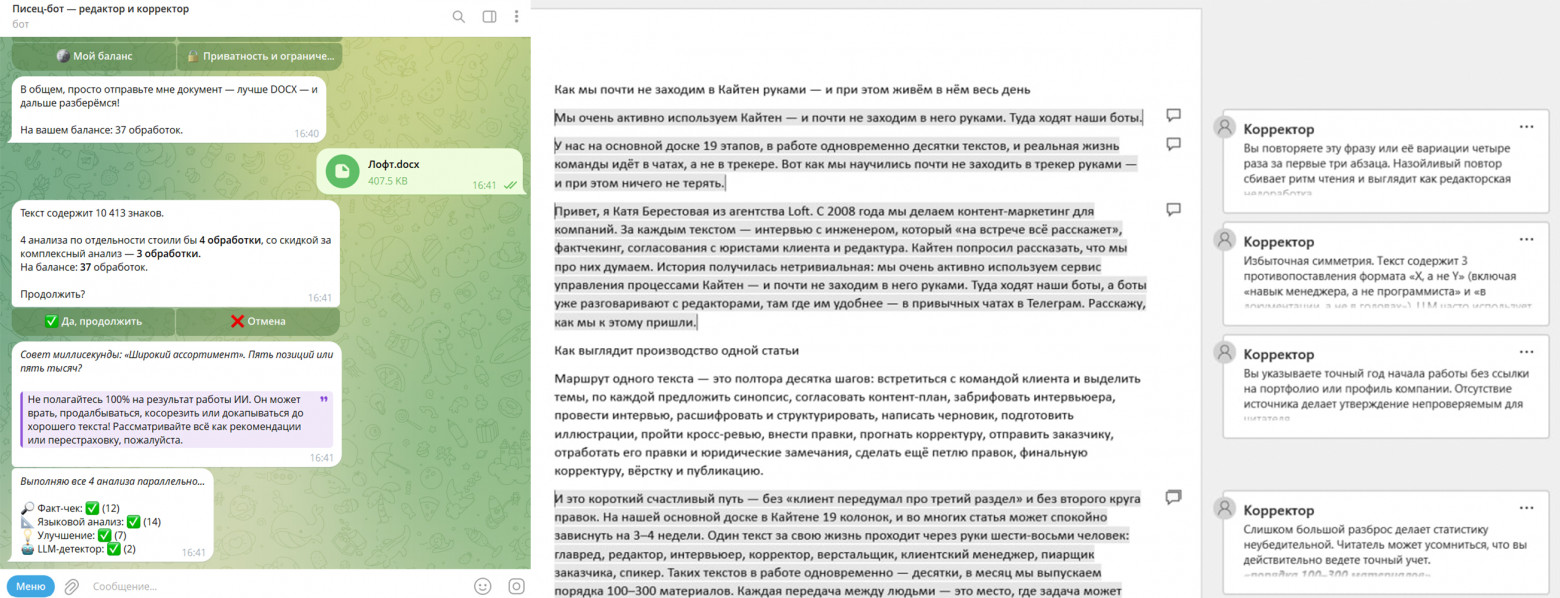
Task: Click 'Да, продолжить' button
Action: pos(94,321)
